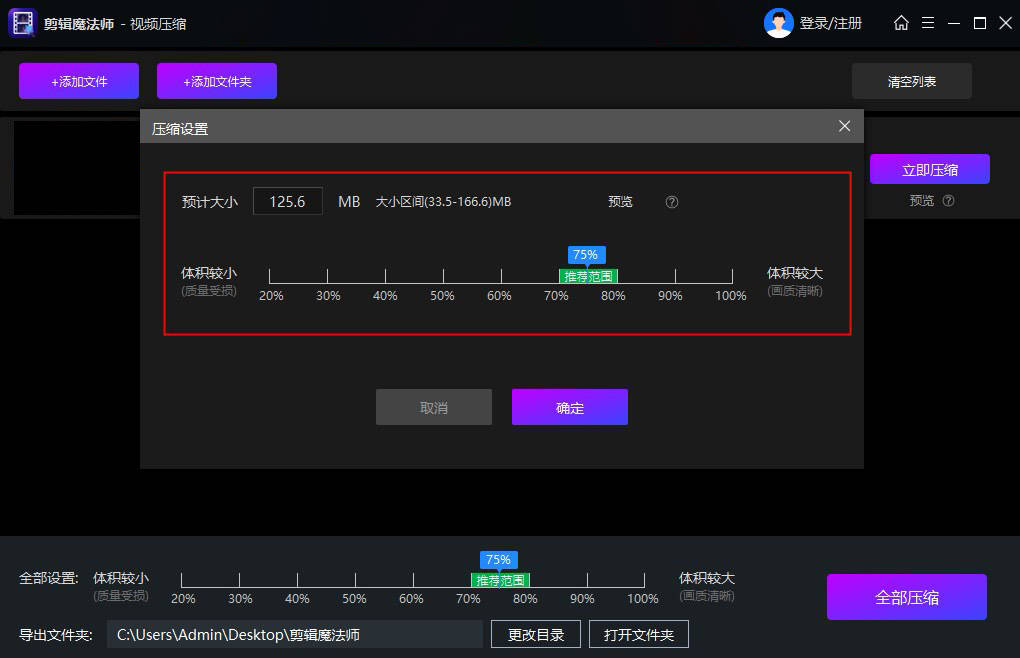Click bottom 推荐范围 green marker

pos(500,580)
